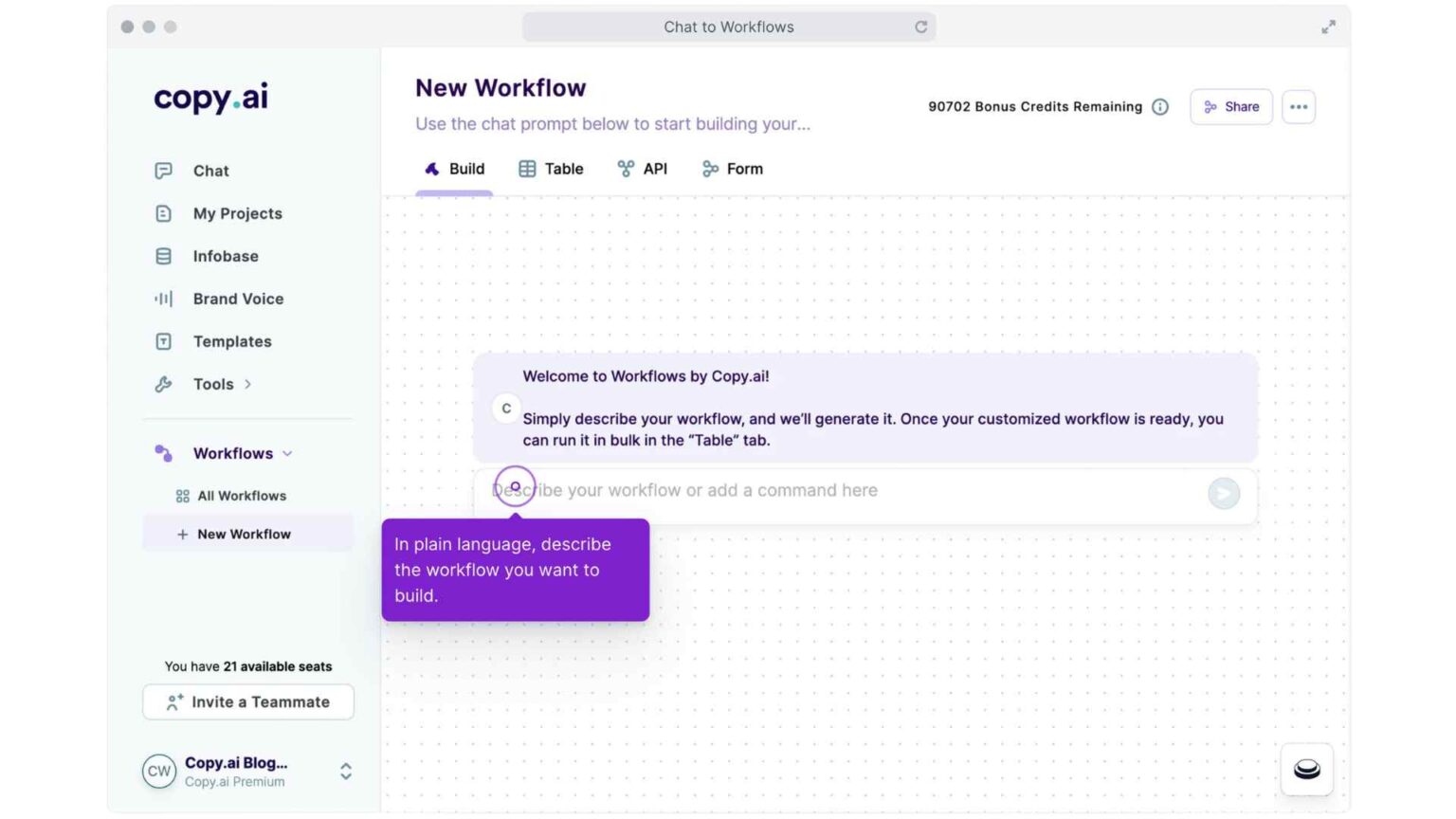Select Brand Voice in the sidebar
The height and width of the screenshot is (819, 1456).
(x=238, y=299)
